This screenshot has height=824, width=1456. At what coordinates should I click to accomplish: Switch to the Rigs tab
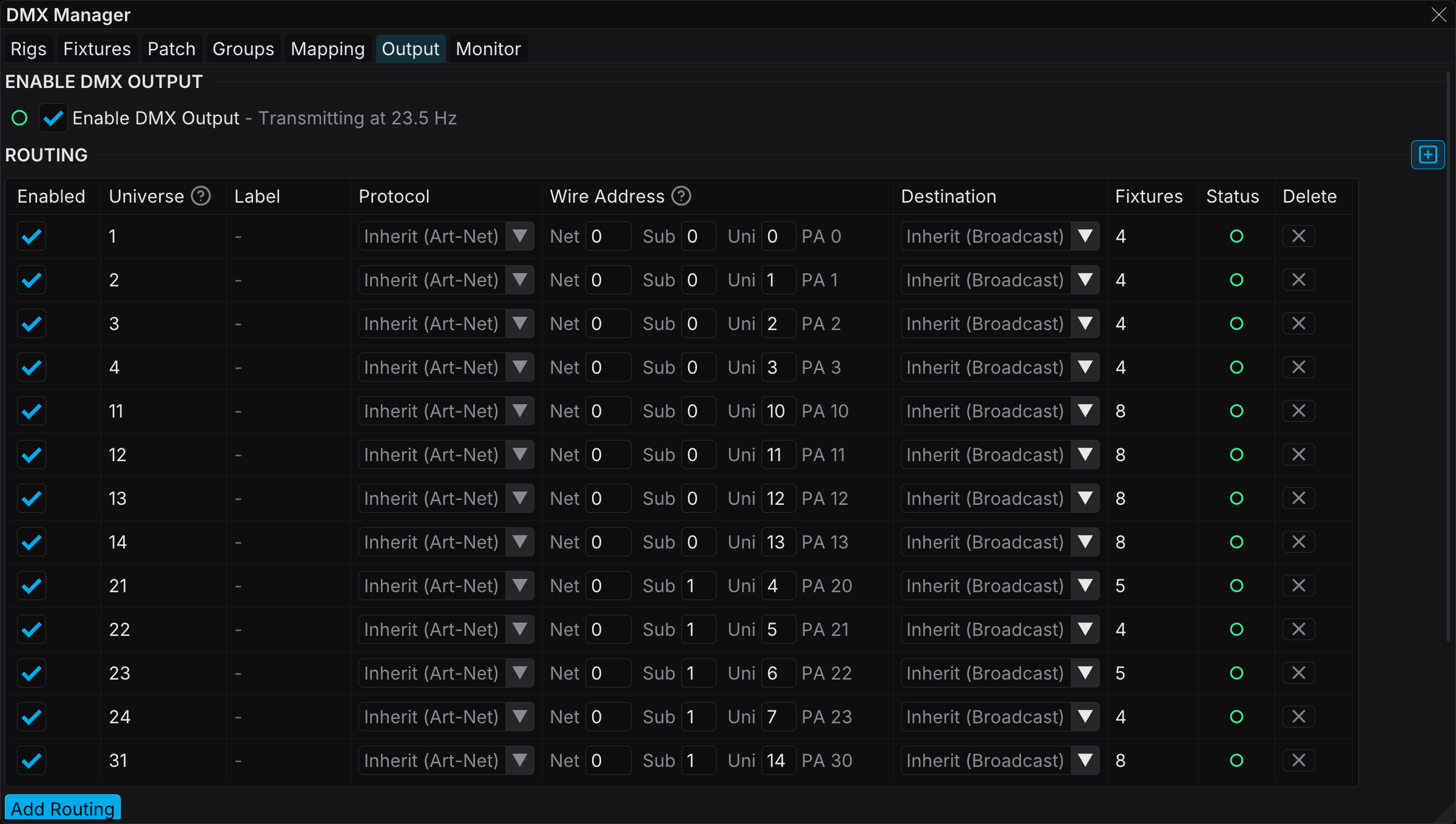click(x=29, y=49)
